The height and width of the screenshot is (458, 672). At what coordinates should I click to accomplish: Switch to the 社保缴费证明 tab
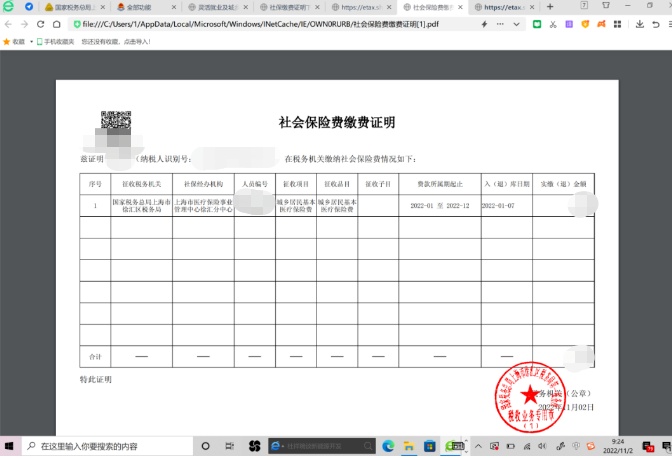click(x=290, y=7)
